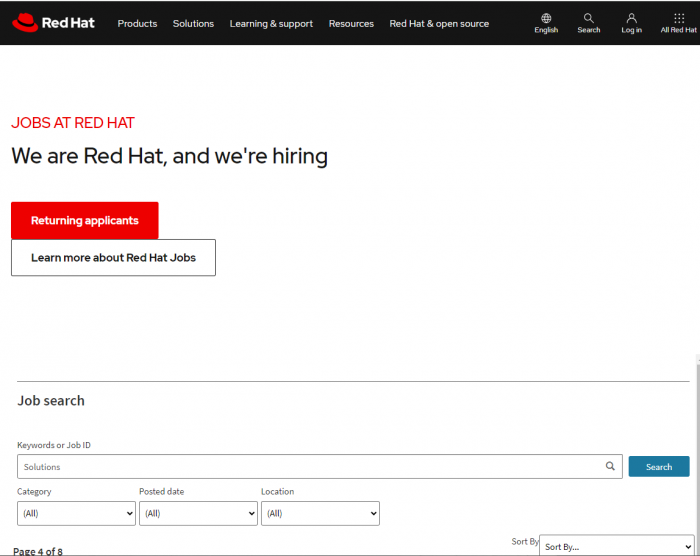Click Learn more about Red Hat Jobs

click(x=113, y=258)
